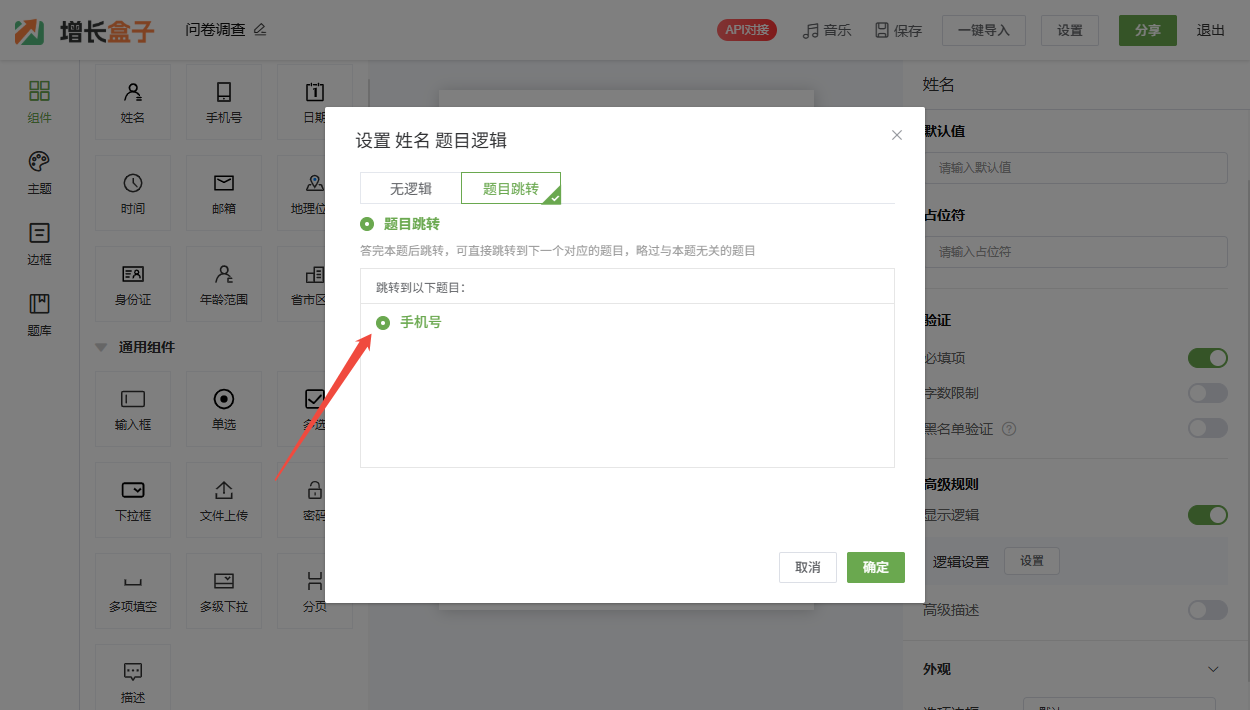Image resolution: width=1250 pixels, height=710 pixels.
Task: Open the 设置 button in header
Action: [1070, 30]
